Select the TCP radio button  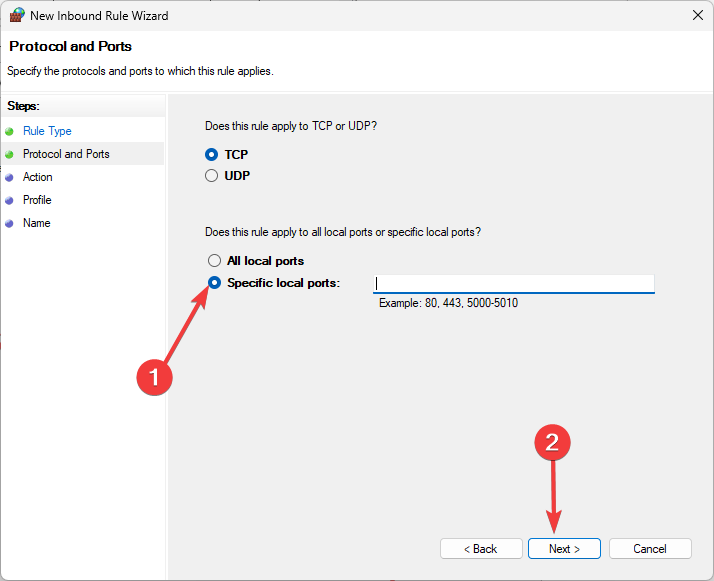tap(211, 155)
